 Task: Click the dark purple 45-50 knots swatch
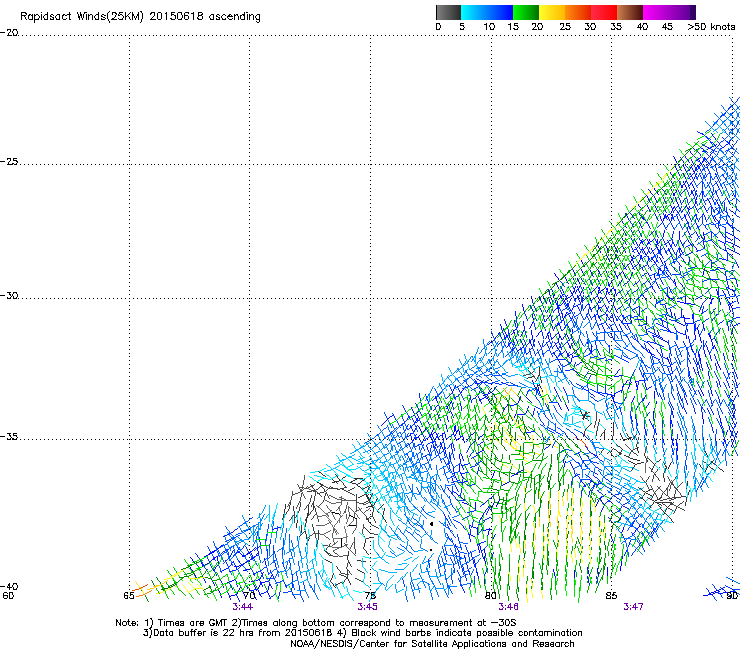pos(683,12)
